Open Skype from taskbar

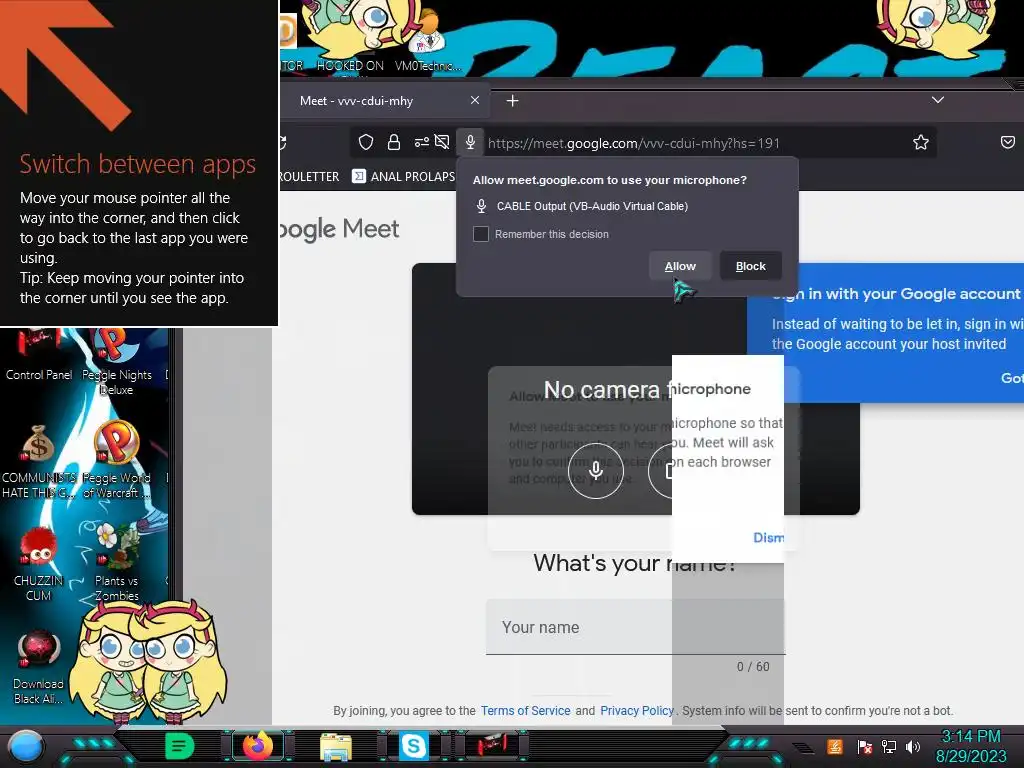(413, 746)
